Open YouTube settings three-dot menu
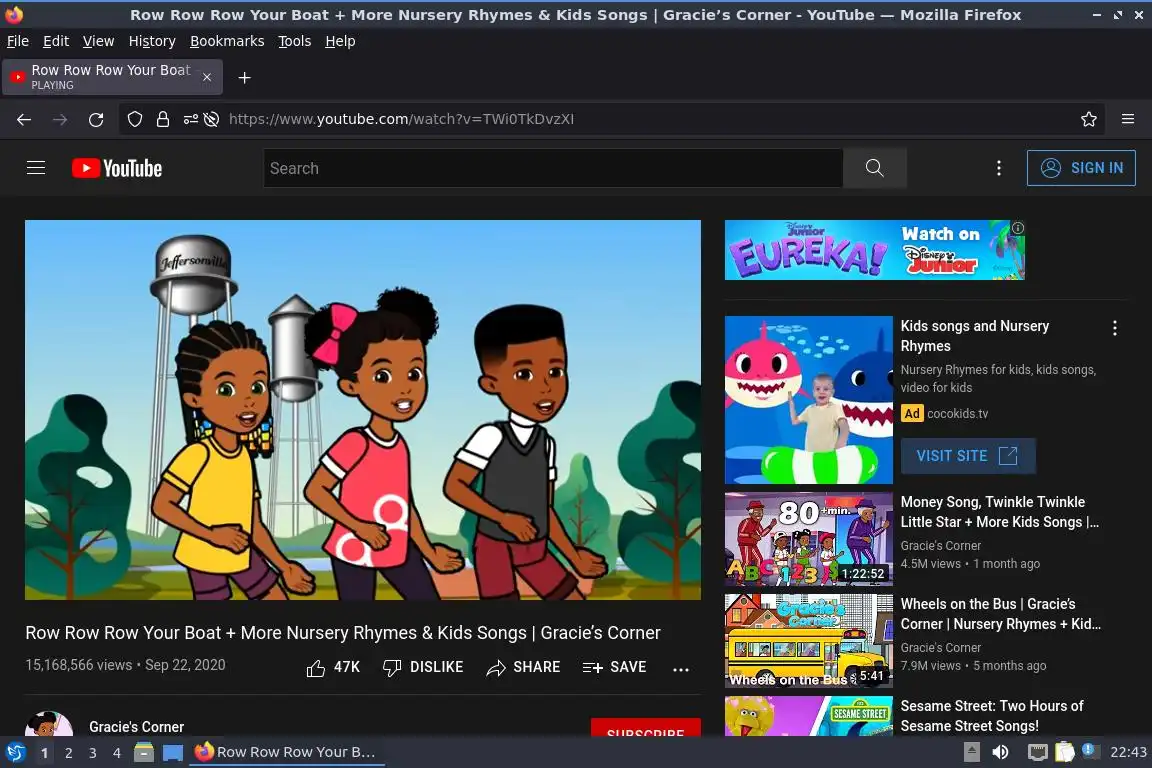The width and height of the screenshot is (1152, 768). (998, 168)
